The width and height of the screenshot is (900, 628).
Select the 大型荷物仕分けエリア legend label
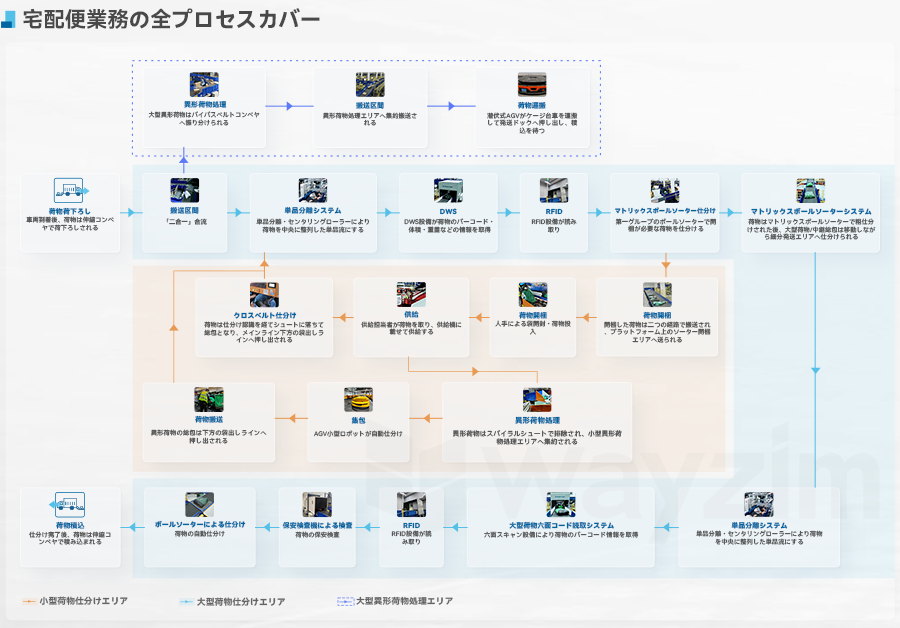(241, 602)
